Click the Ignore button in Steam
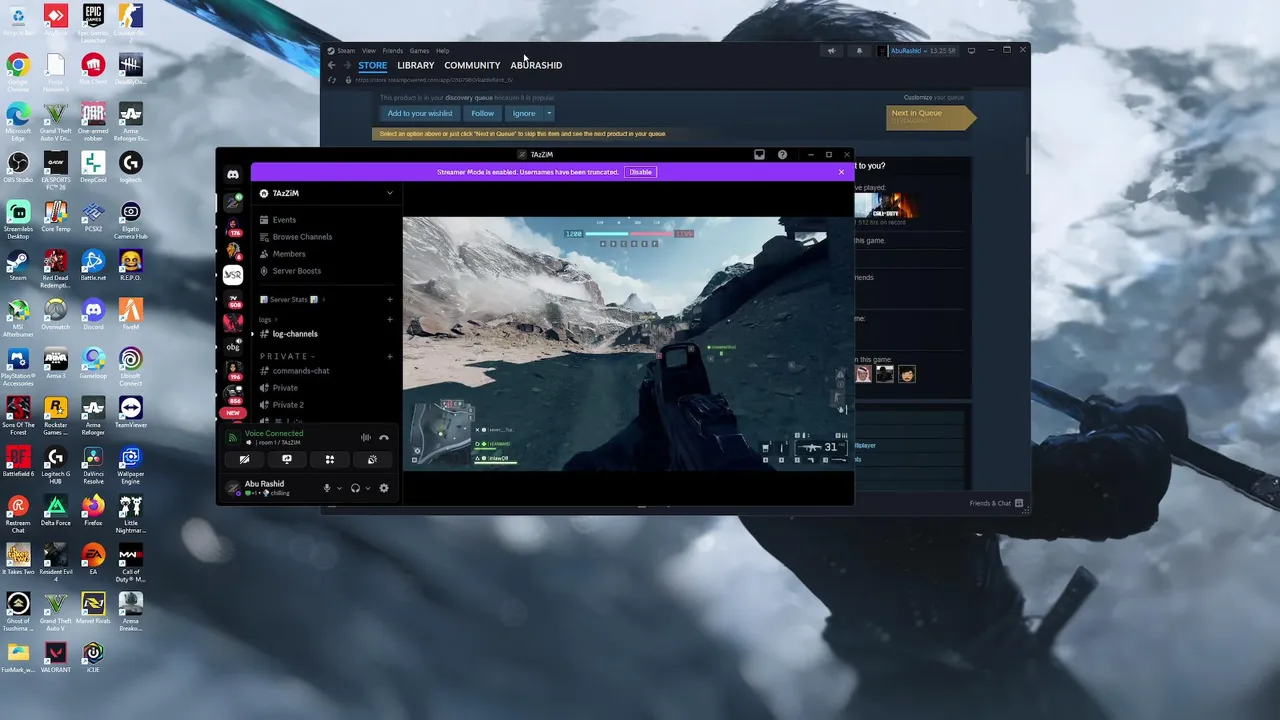1280x720 pixels. pos(524,113)
